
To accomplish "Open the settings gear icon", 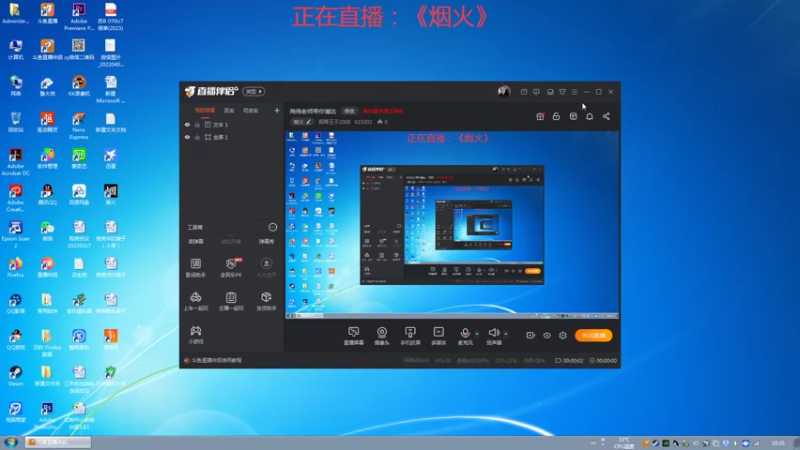I will point(563,335).
